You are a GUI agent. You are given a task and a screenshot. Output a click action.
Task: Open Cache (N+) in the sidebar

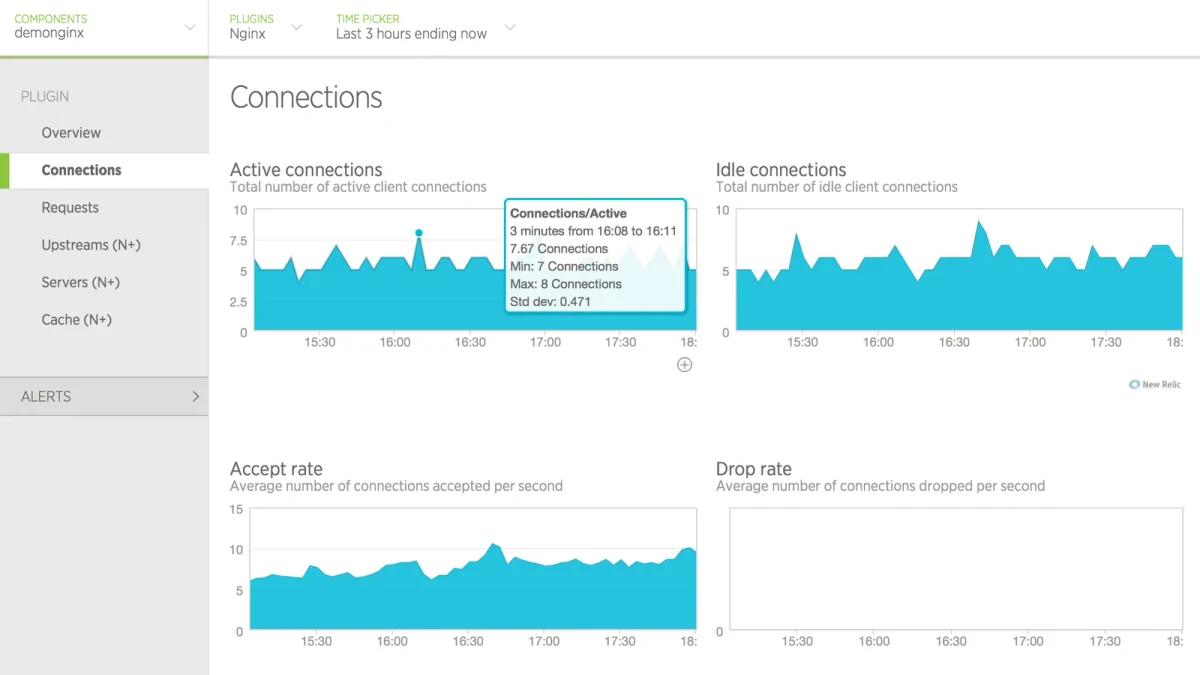click(76, 320)
